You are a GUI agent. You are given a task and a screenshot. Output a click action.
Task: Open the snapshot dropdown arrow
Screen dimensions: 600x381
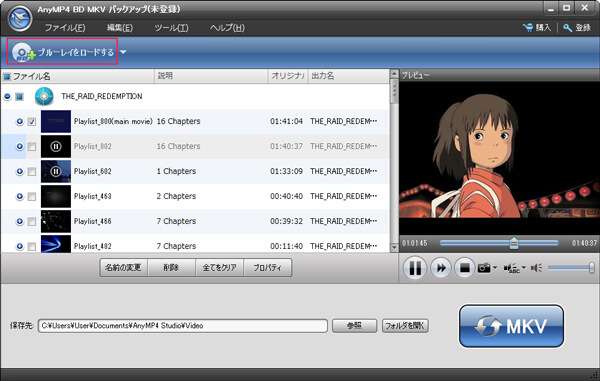tap(495, 267)
